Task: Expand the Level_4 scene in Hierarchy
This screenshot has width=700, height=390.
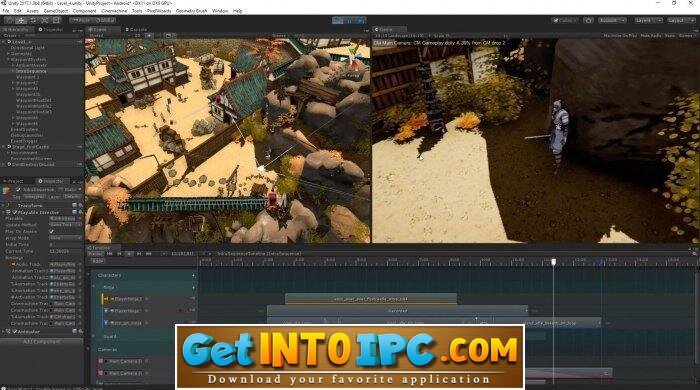Action: tap(4, 41)
